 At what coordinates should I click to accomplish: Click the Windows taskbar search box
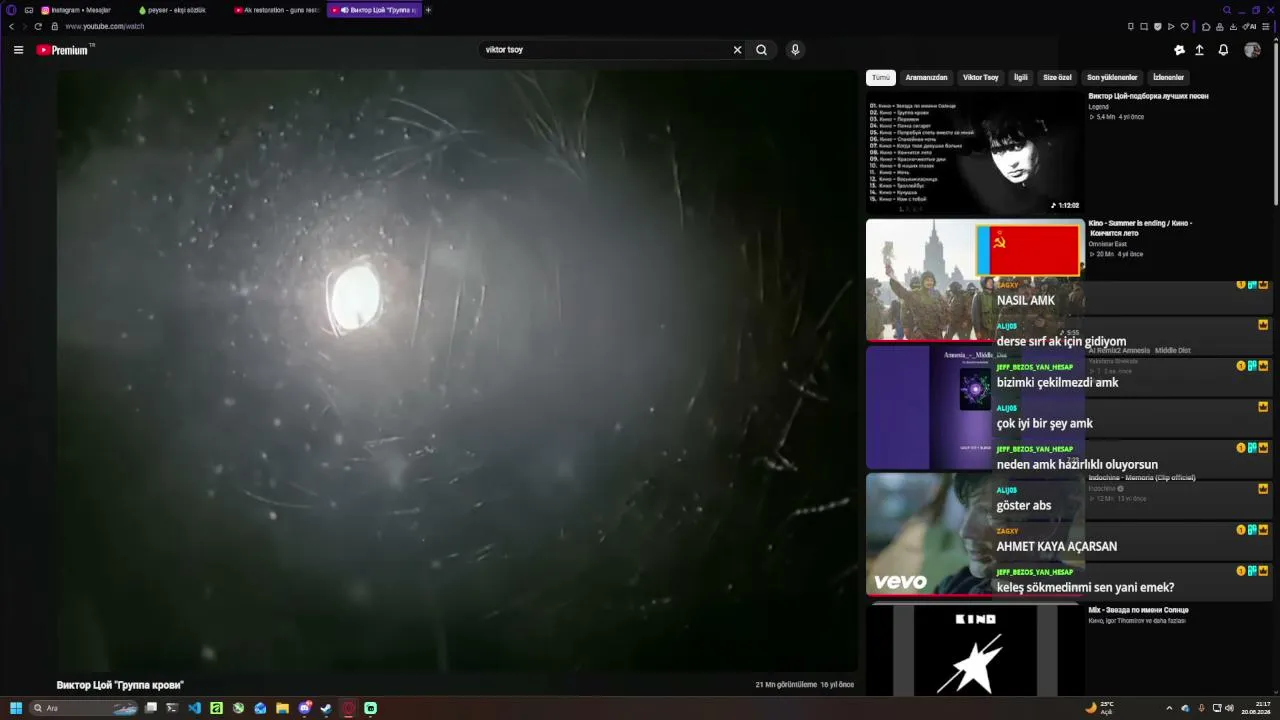(84, 708)
